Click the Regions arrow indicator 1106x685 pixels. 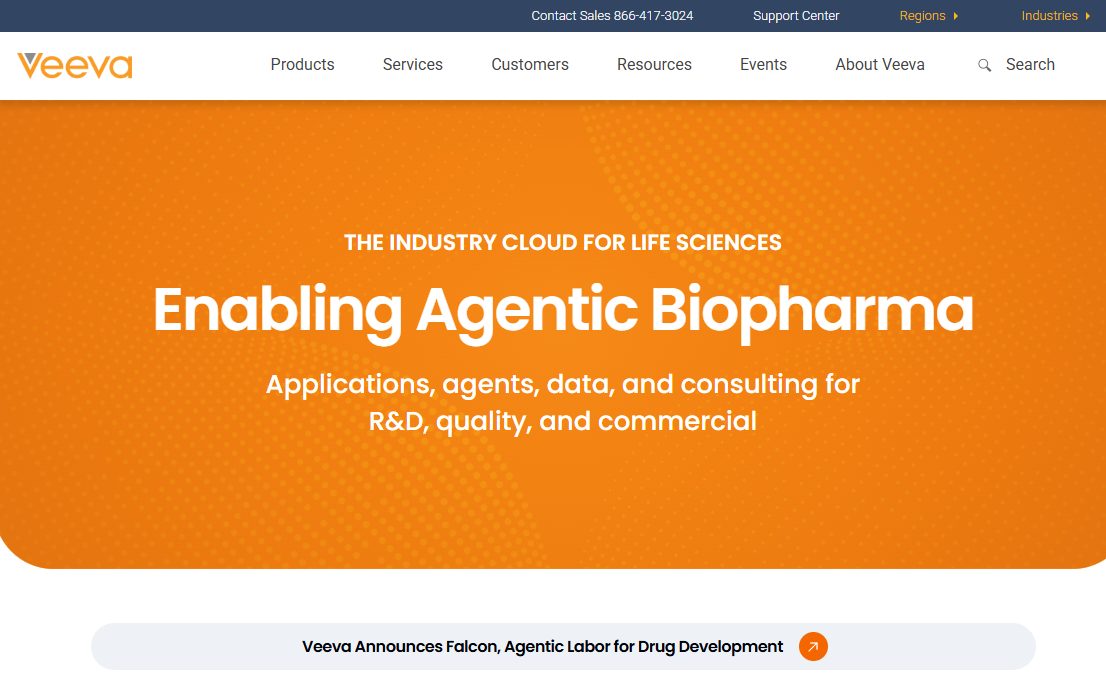coord(956,16)
